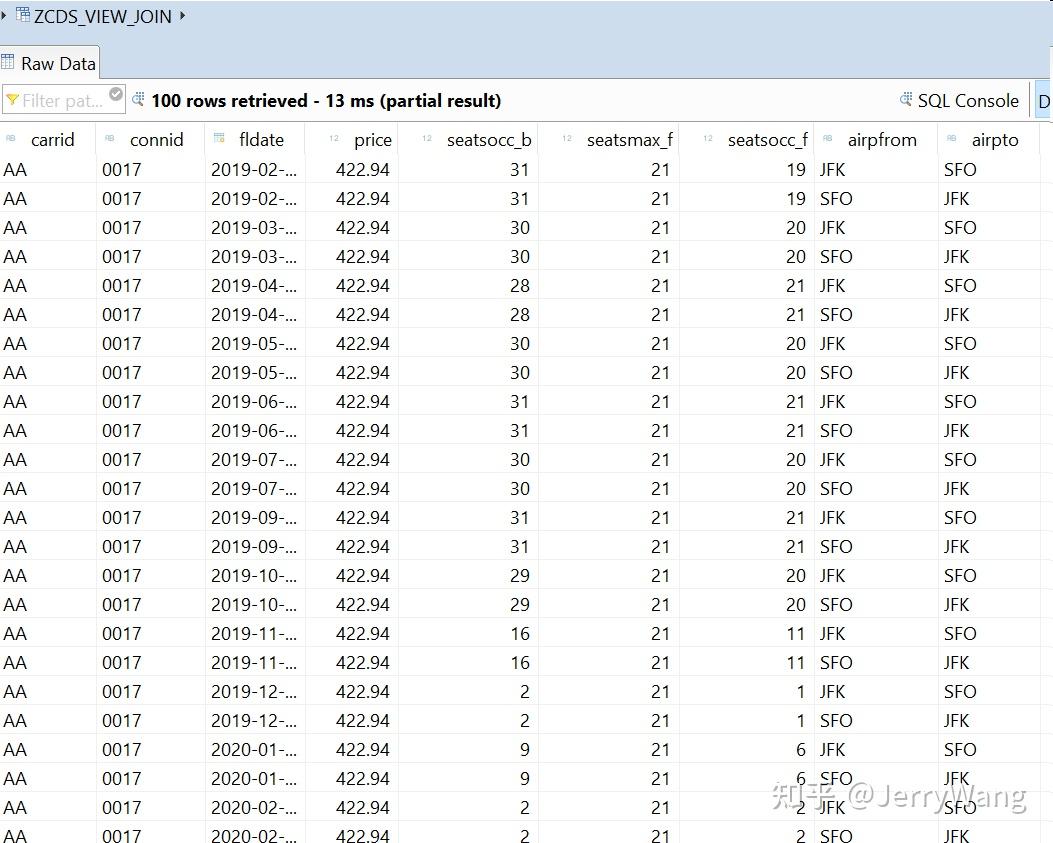Sort by the fldate column header

coord(263,139)
